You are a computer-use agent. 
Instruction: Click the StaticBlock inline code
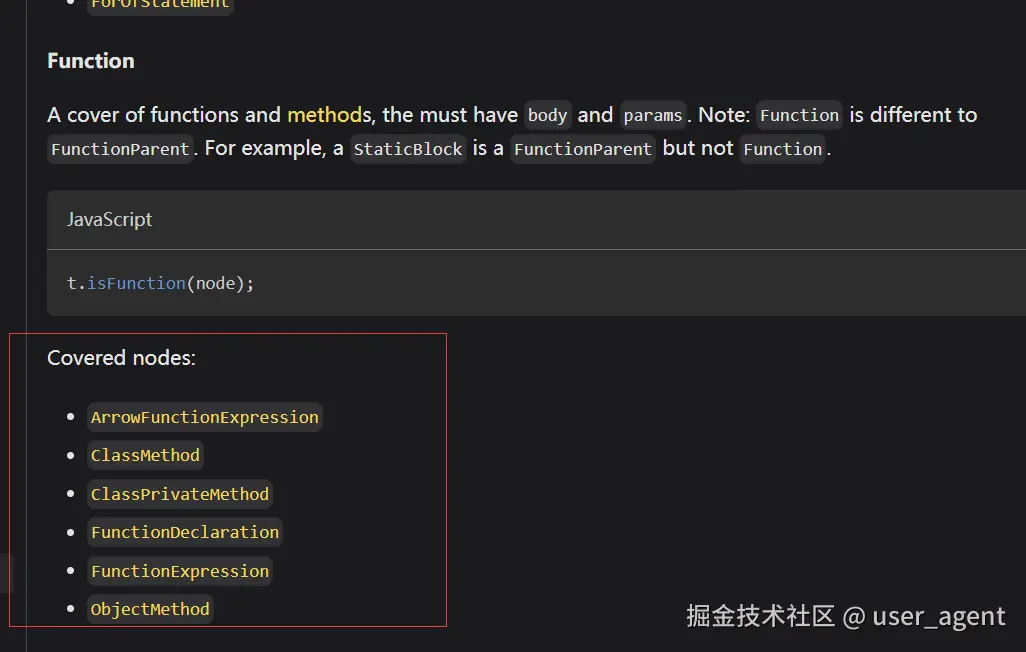coord(408,149)
